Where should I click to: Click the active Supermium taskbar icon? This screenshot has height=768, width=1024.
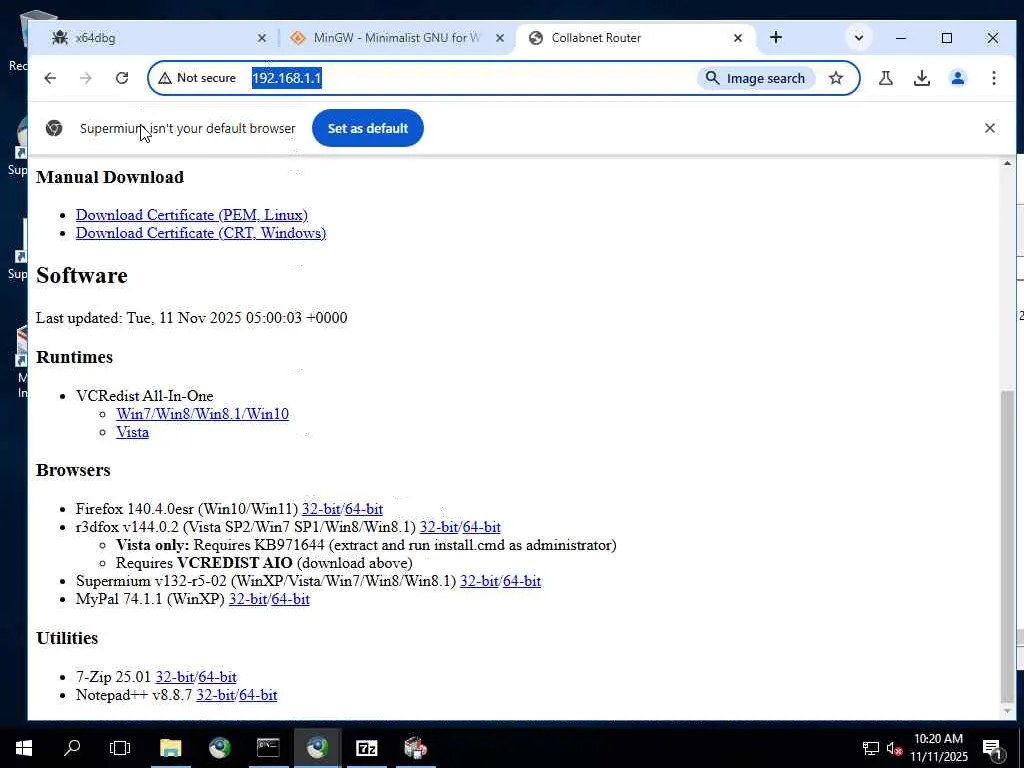tap(317, 748)
